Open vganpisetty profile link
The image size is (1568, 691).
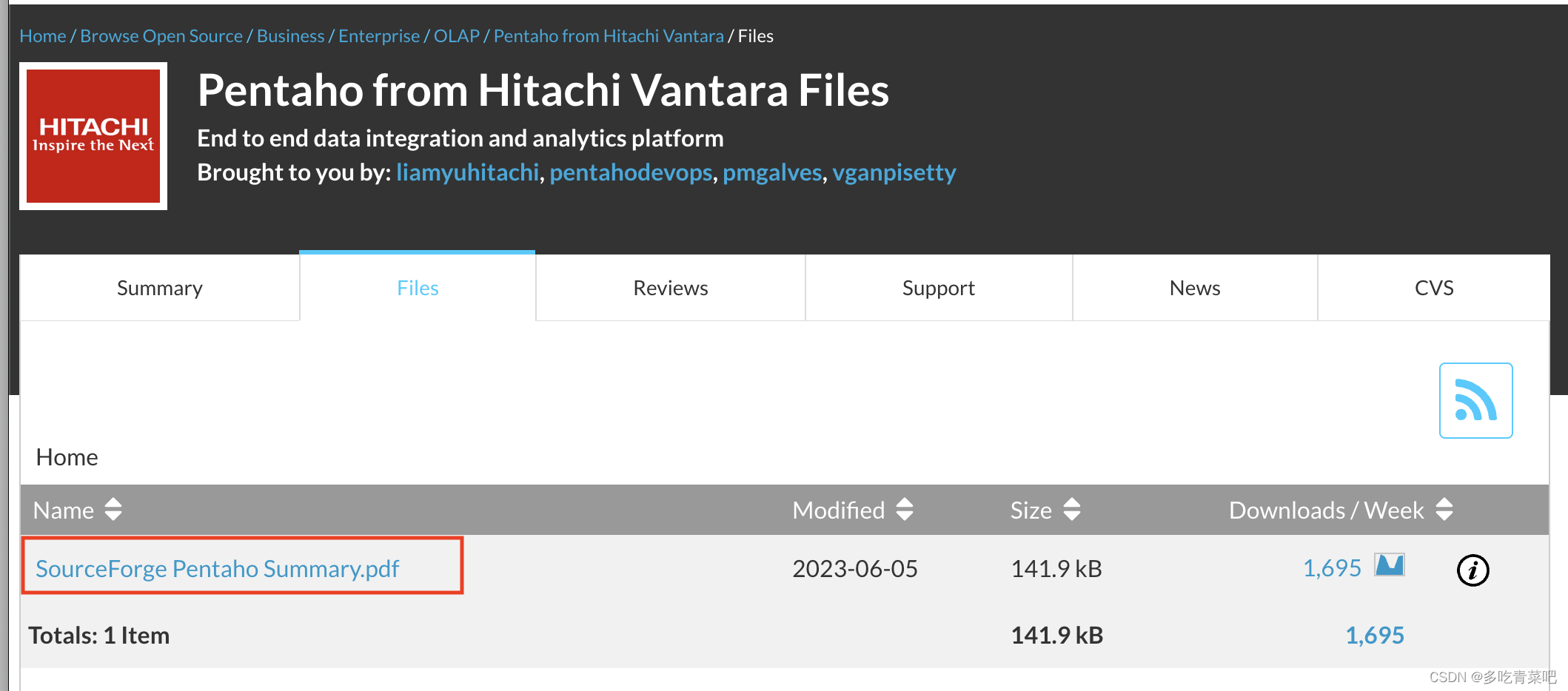[x=894, y=172]
